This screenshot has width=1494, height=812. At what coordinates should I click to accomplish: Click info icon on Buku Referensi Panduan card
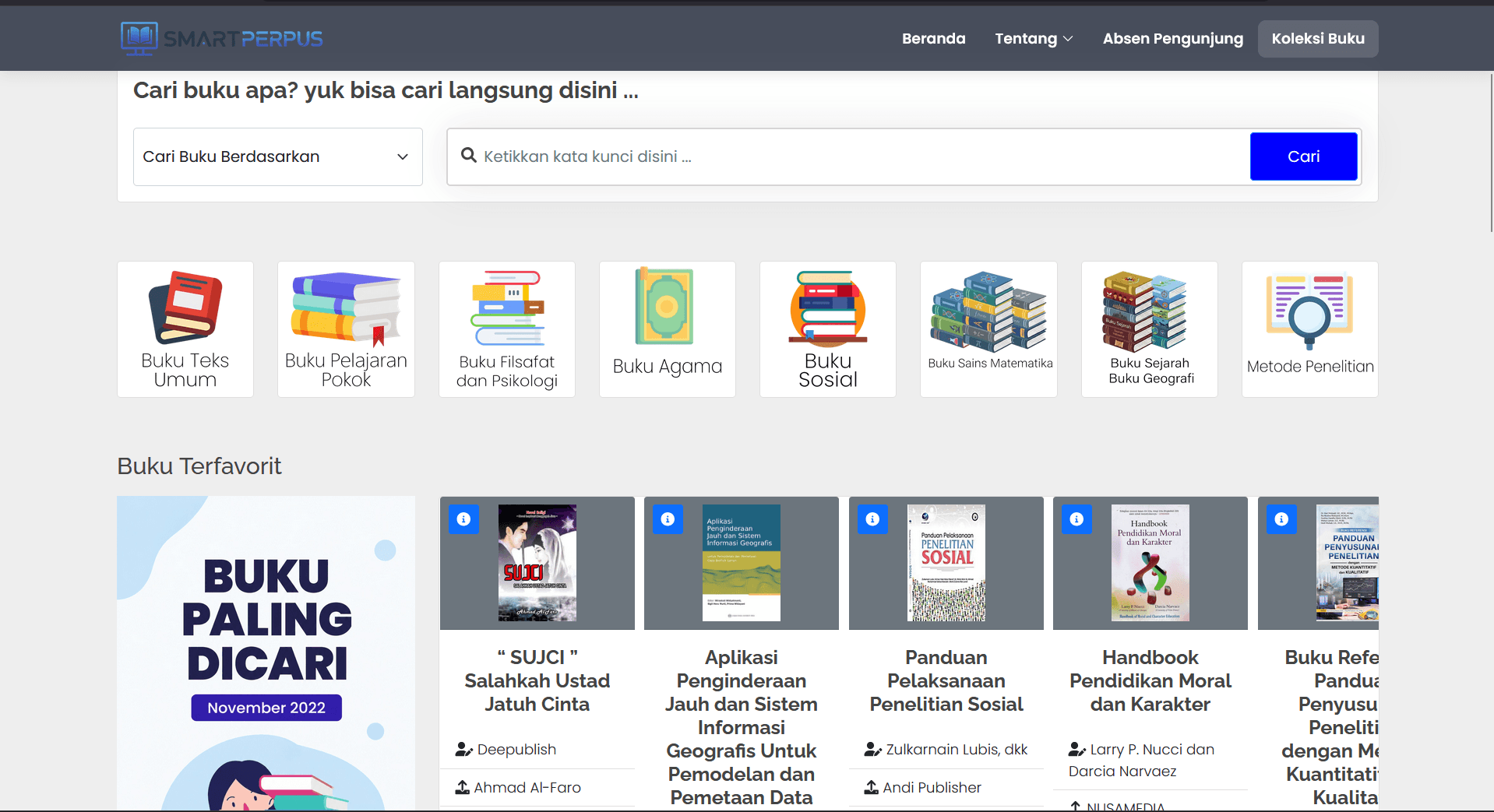click(x=1281, y=519)
